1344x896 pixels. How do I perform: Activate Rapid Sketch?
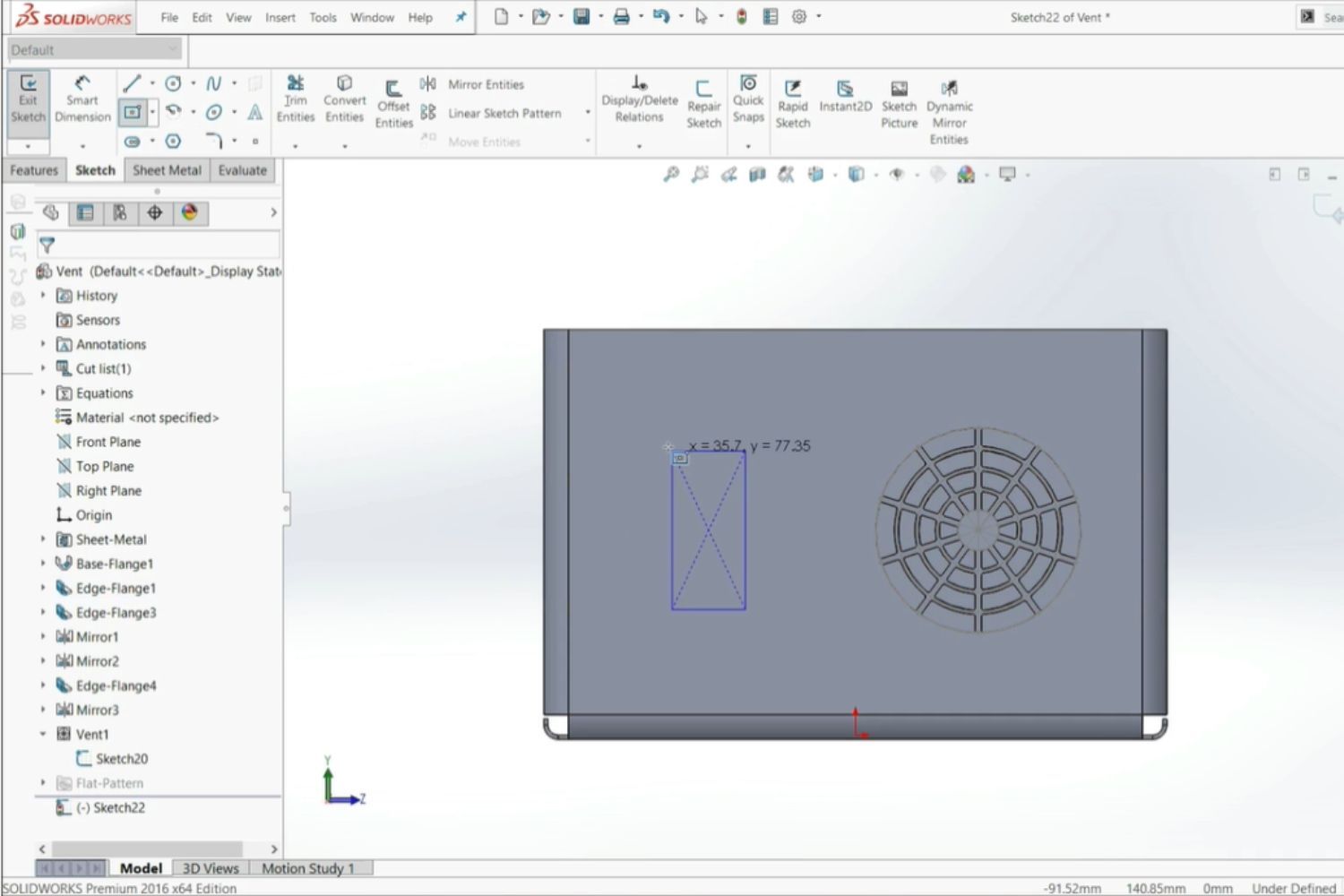792,100
